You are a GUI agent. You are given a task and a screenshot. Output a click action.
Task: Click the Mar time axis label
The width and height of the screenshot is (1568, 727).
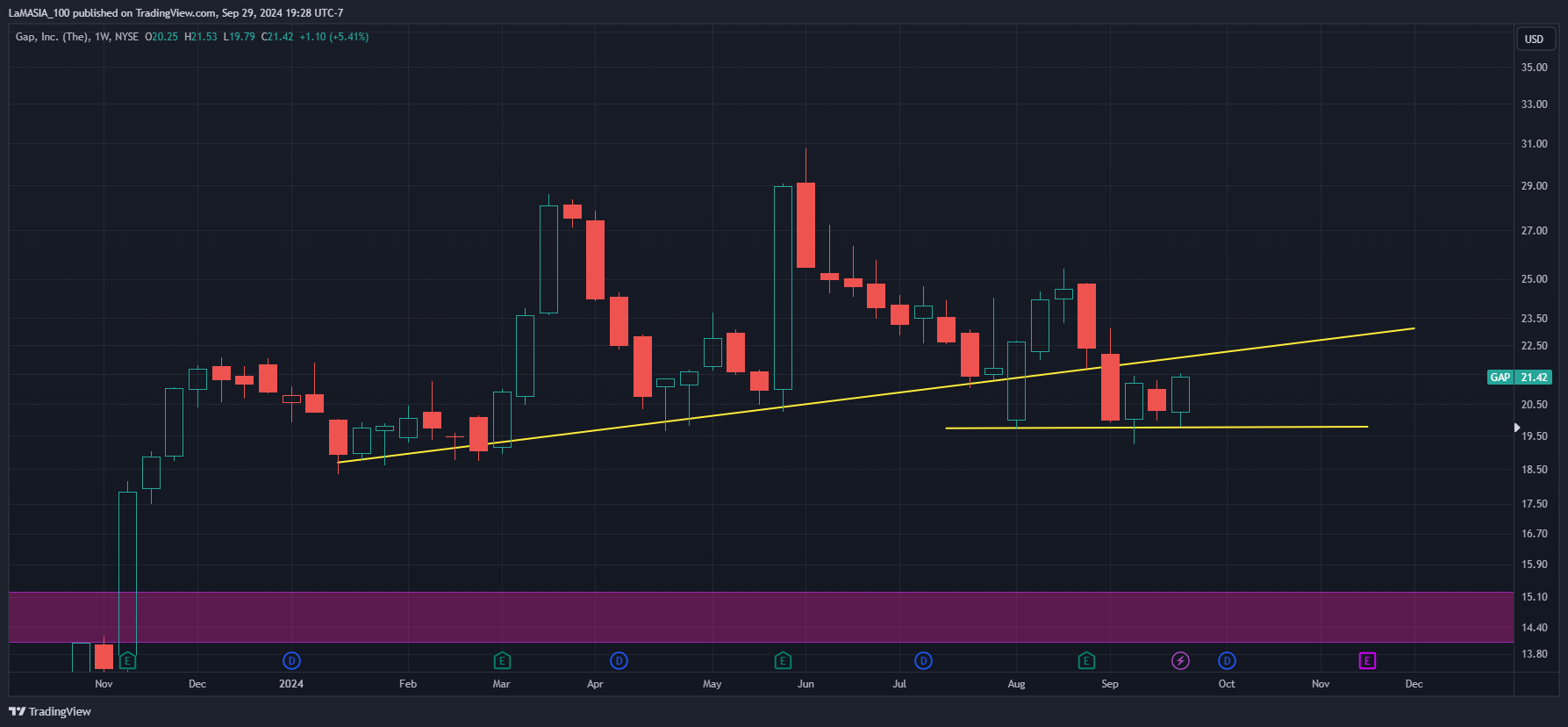(501, 684)
